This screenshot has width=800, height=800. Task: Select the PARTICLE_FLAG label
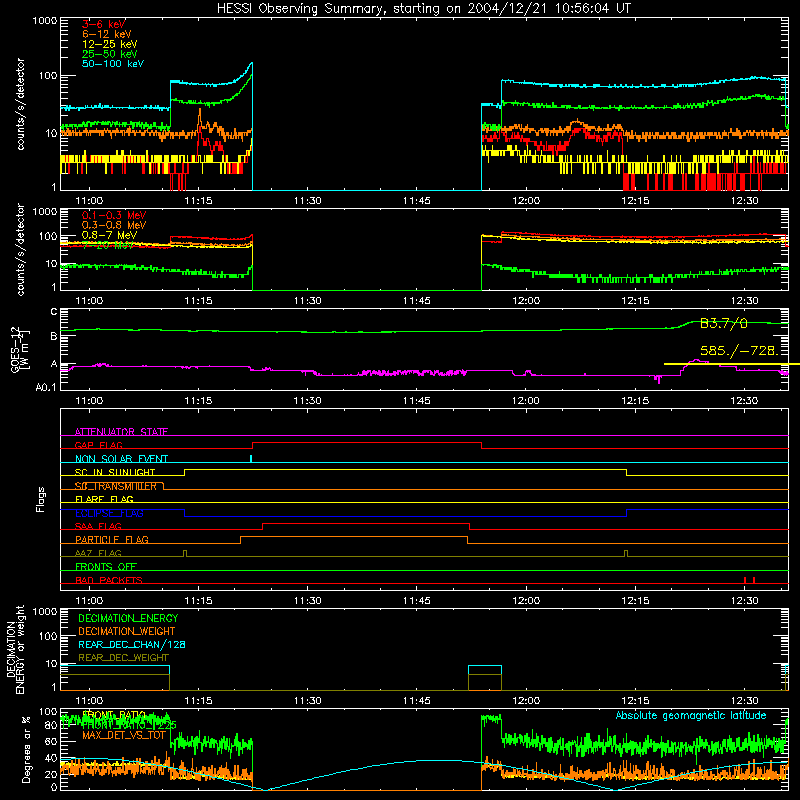coord(112,539)
